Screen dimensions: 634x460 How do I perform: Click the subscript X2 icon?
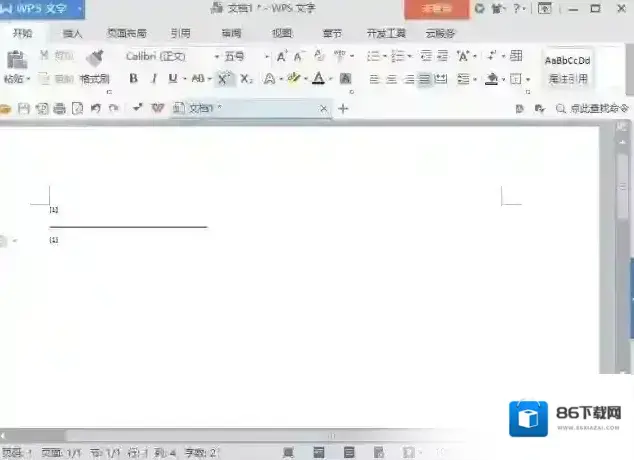246,78
